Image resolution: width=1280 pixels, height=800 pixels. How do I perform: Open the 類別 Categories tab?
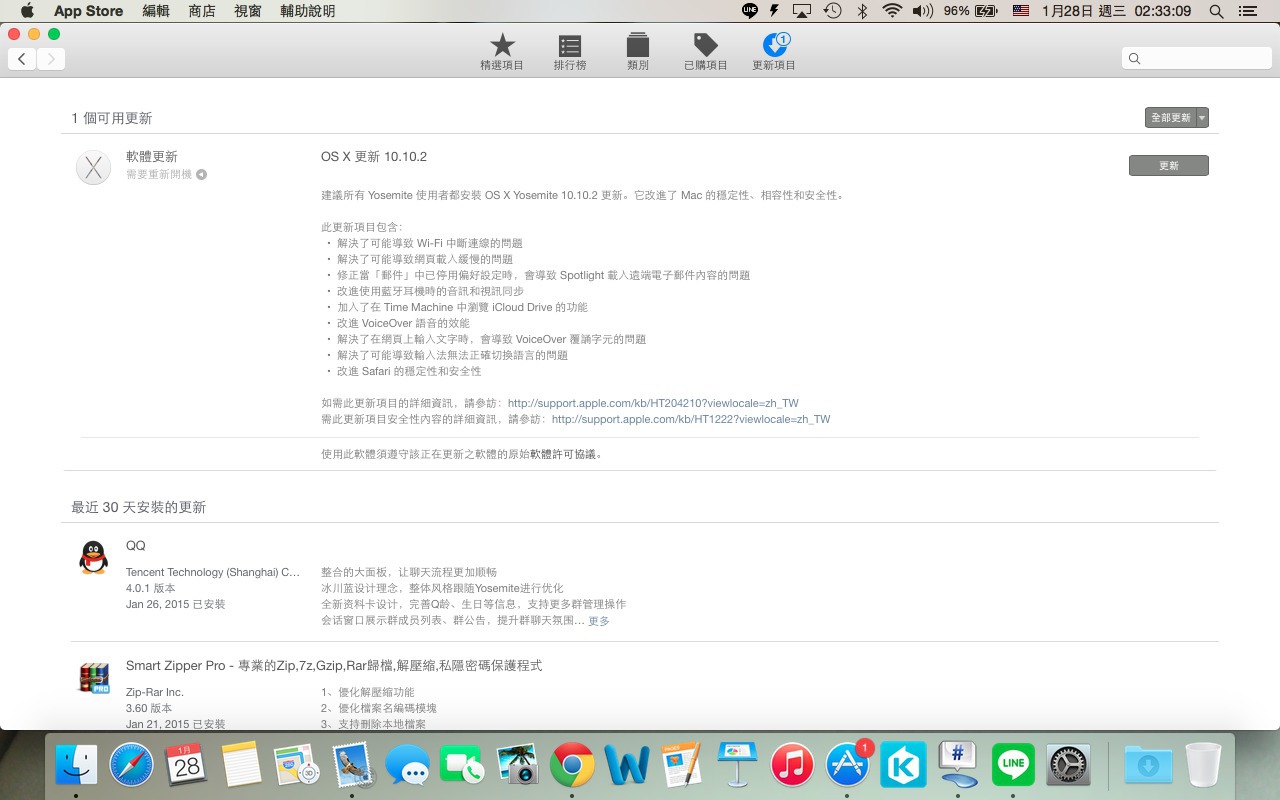(638, 51)
